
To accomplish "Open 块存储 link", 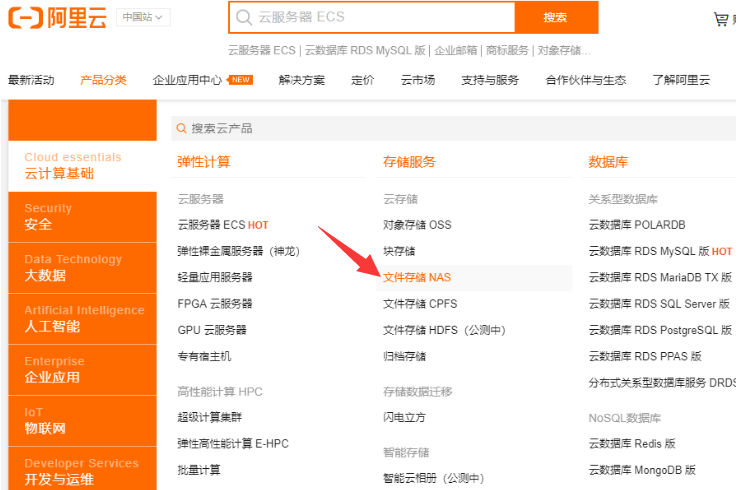I will click(x=399, y=251).
